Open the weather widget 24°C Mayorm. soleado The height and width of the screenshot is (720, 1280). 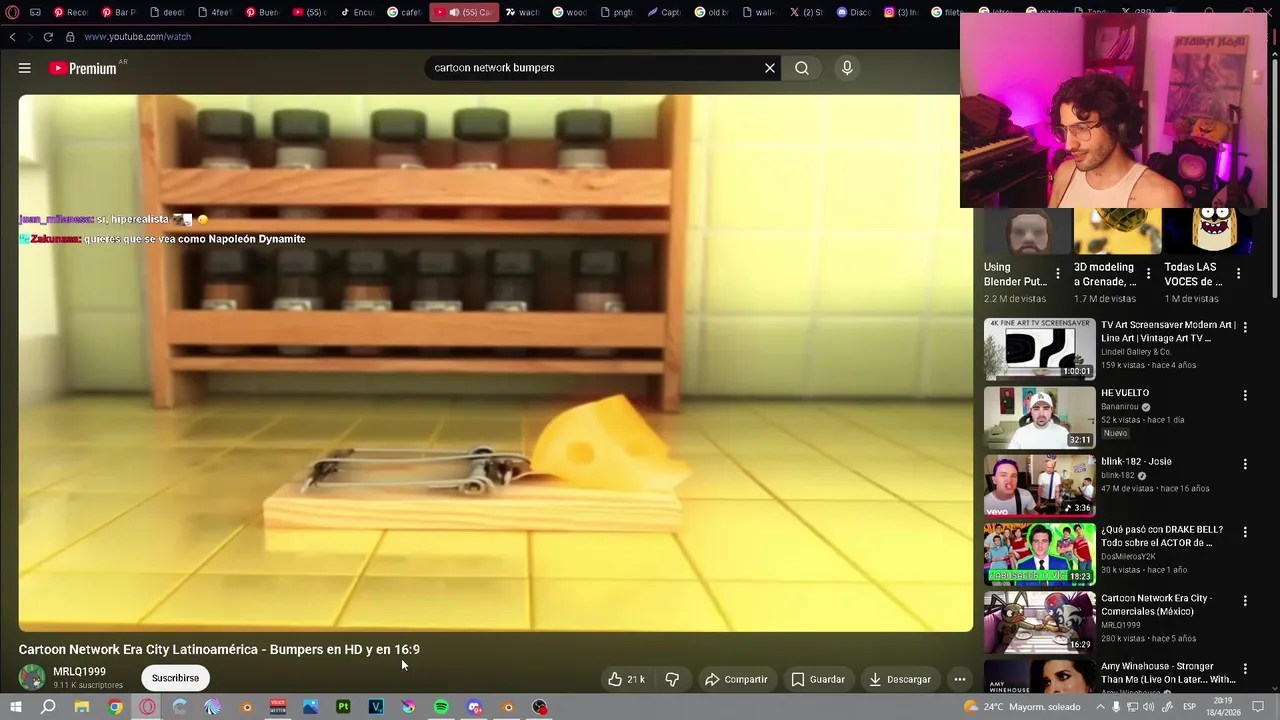[x=1021, y=707]
